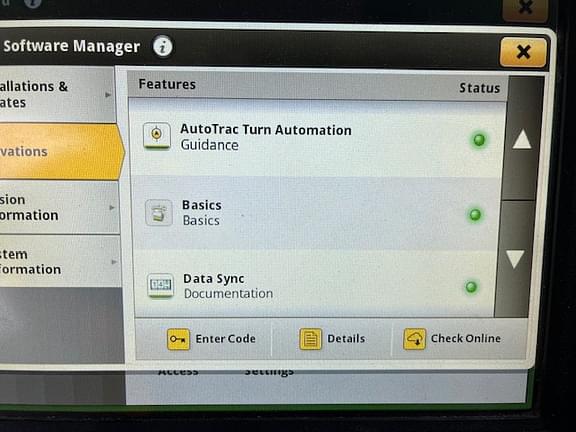
Task: Click the scroll up arrow in features list
Action: coord(522,140)
